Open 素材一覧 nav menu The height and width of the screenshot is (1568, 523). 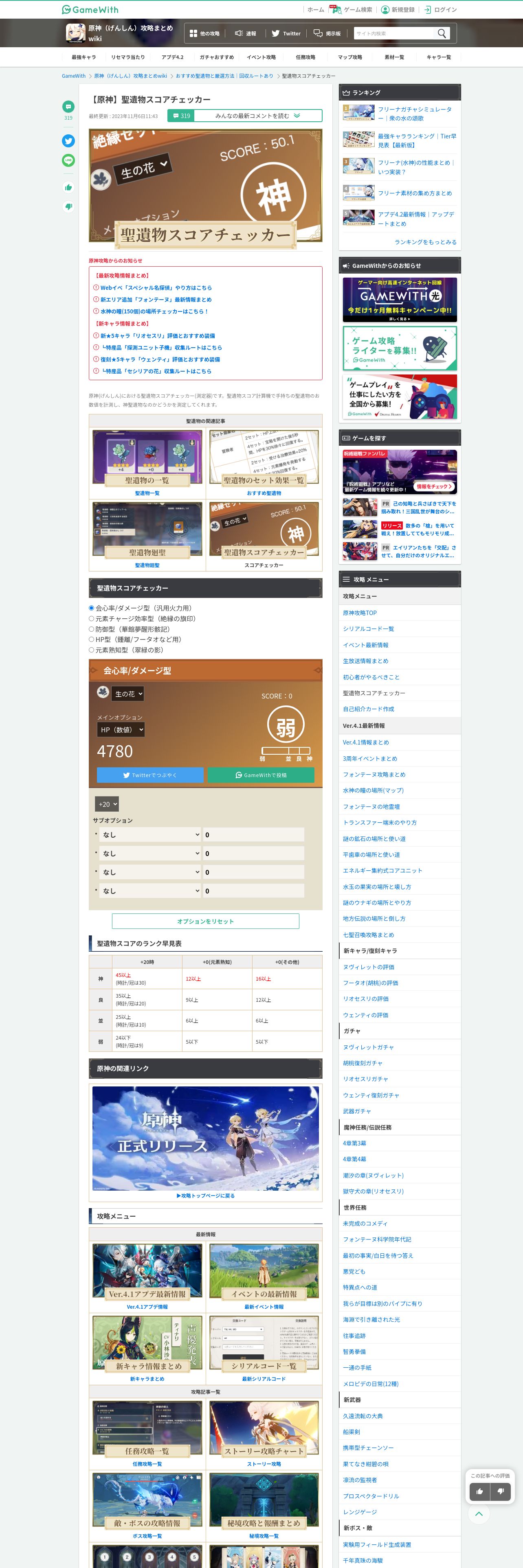point(394,57)
